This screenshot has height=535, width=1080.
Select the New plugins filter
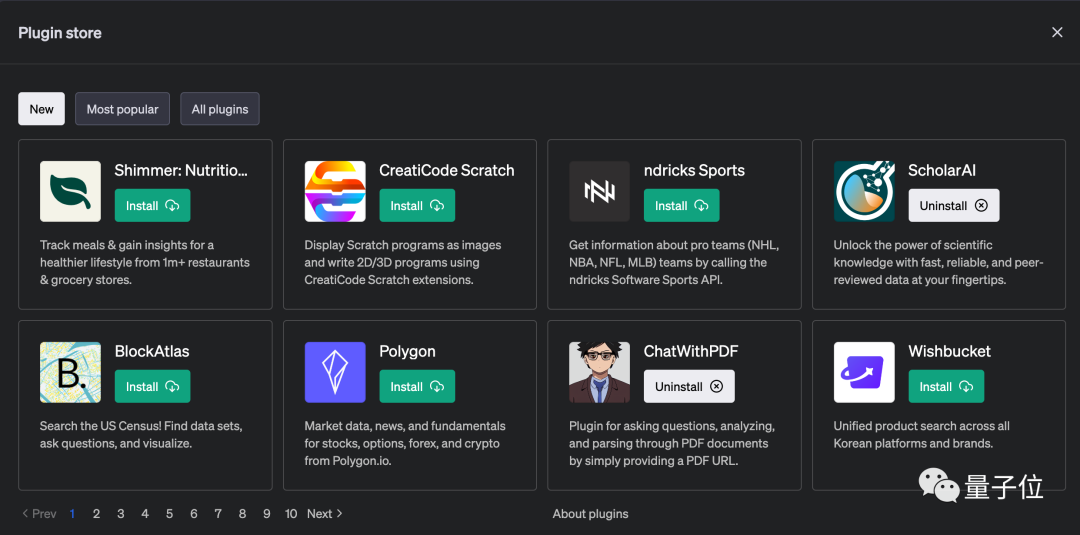(x=42, y=109)
